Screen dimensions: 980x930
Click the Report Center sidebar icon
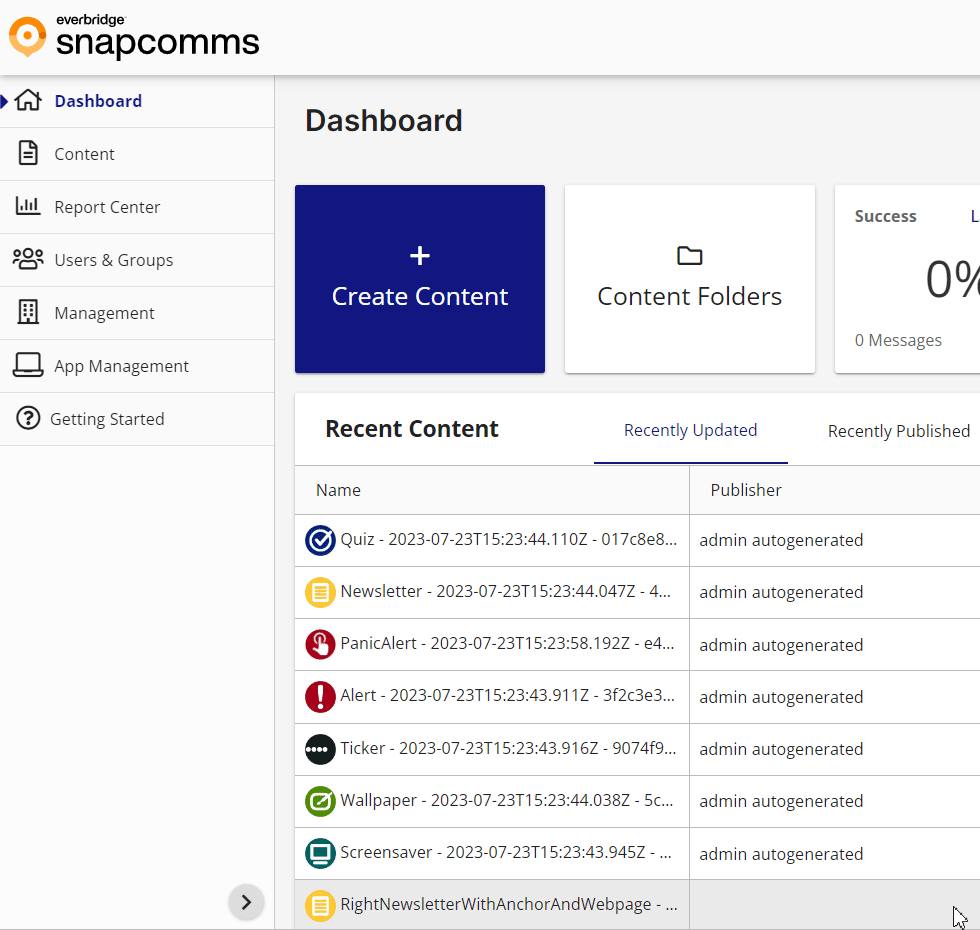[x=28, y=206]
